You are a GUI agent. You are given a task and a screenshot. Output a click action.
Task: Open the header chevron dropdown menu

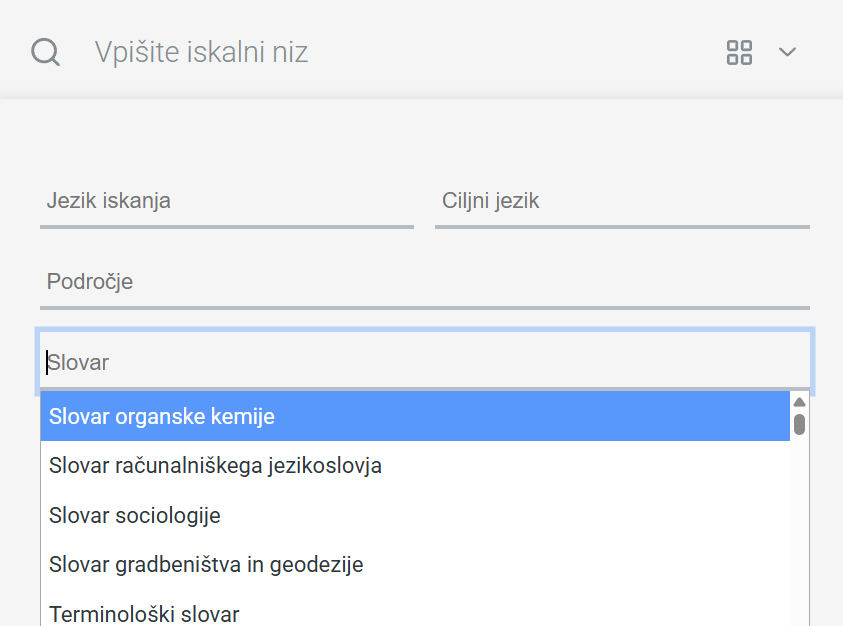tap(787, 52)
